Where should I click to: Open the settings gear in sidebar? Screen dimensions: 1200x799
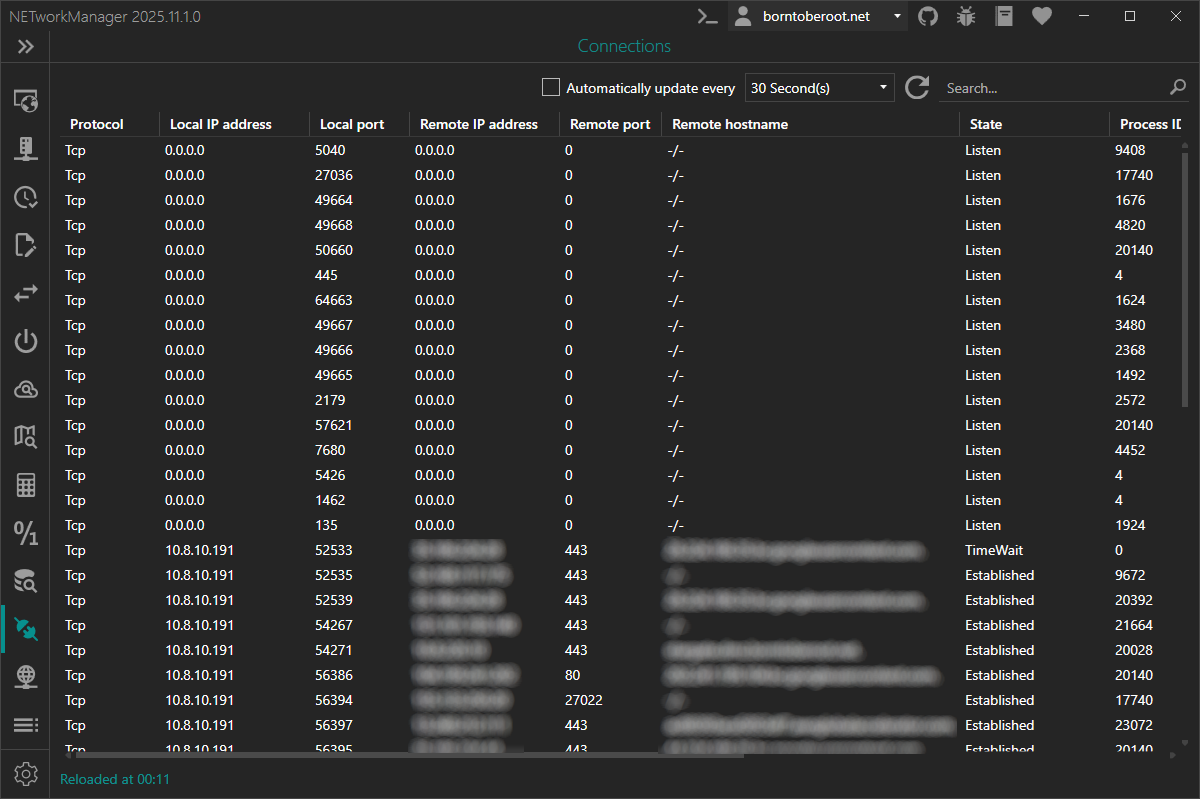(x=26, y=774)
